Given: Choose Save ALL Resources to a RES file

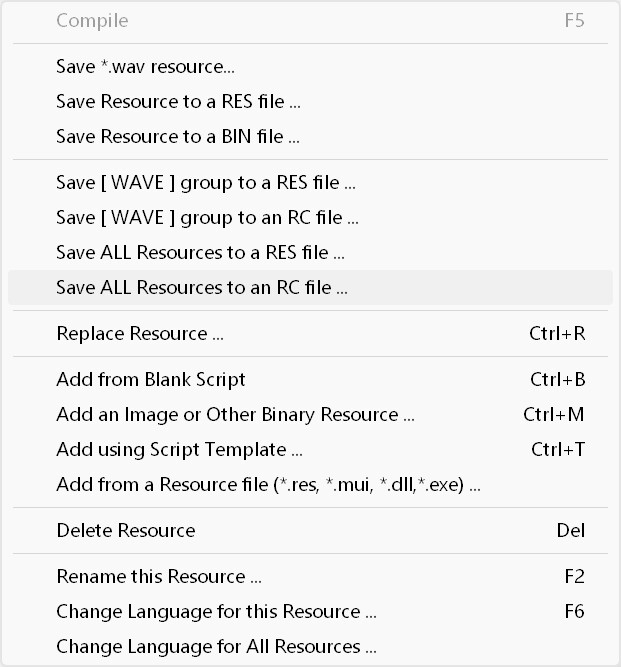Looking at the screenshot, I should click(x=200, y=252).
